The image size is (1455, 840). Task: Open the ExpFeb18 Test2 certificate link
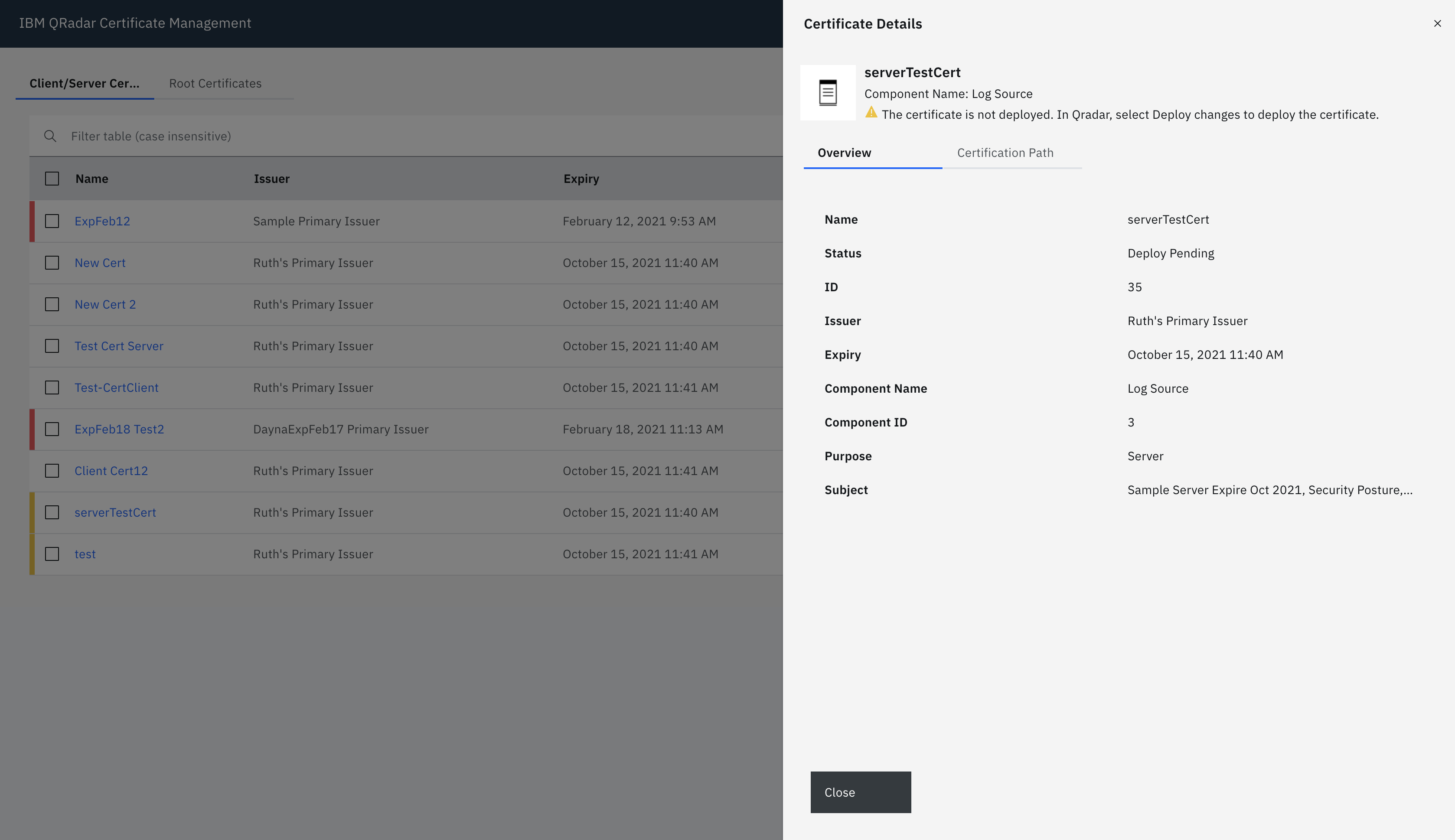click(119, 429)
